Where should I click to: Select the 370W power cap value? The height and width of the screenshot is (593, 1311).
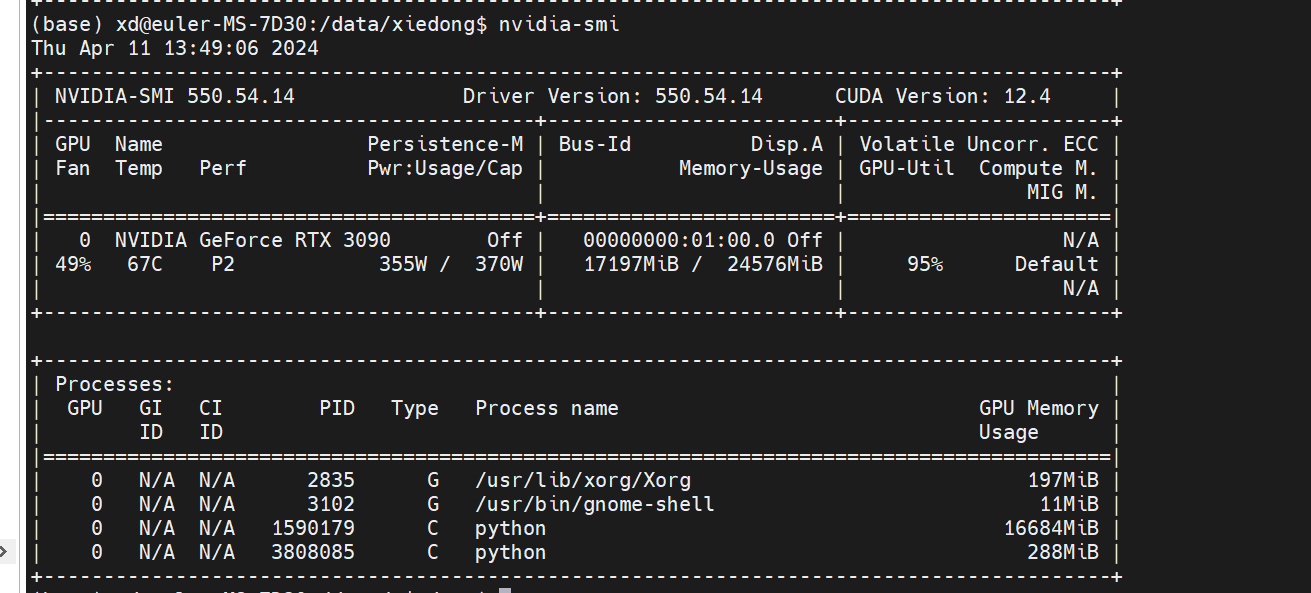coord(499,264)
